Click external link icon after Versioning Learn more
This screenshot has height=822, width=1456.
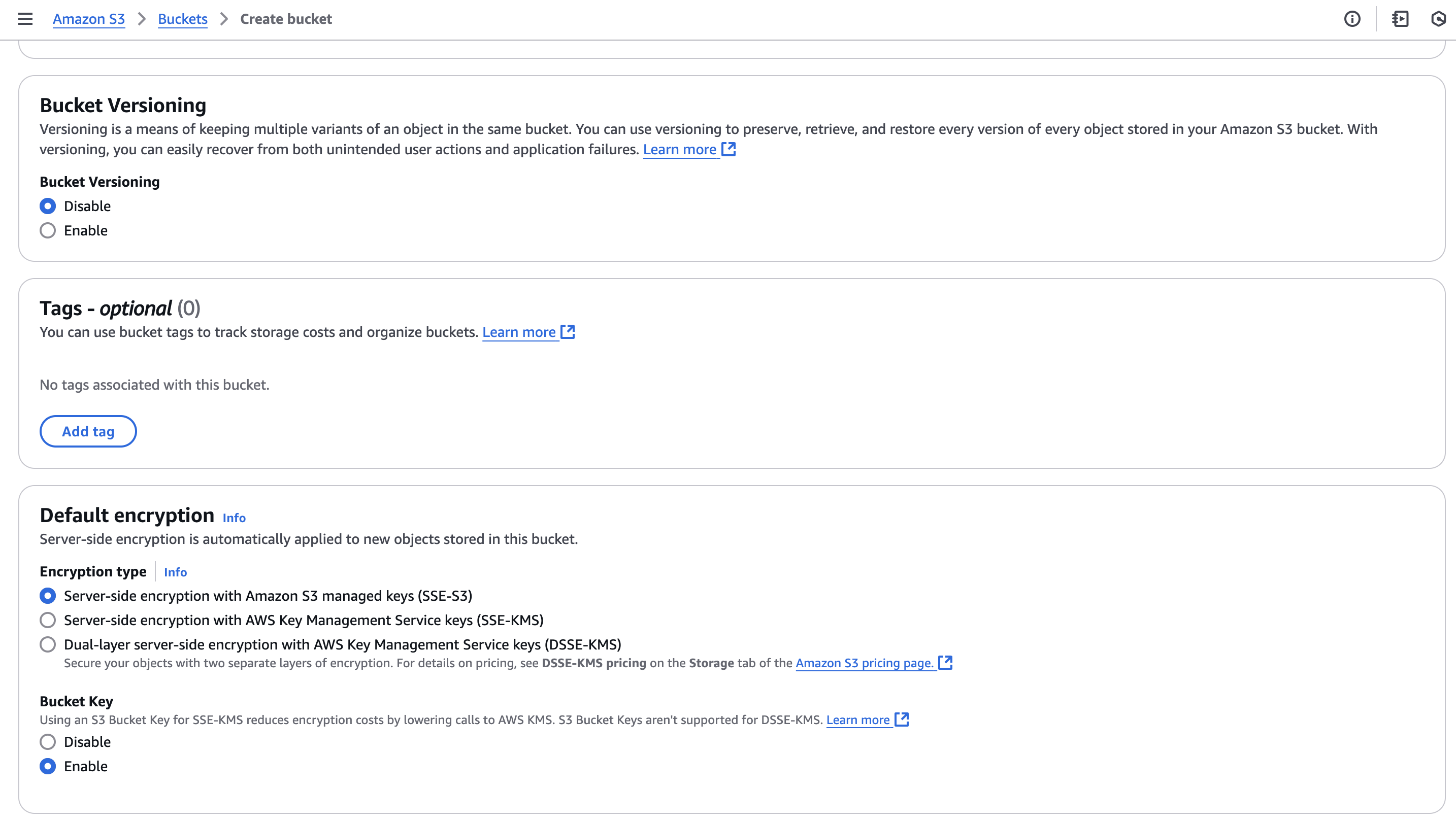(x=729, y=149)
